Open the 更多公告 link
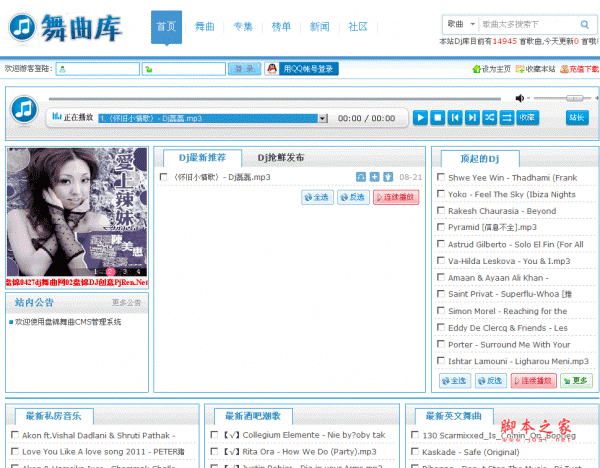 pos(127,303)
